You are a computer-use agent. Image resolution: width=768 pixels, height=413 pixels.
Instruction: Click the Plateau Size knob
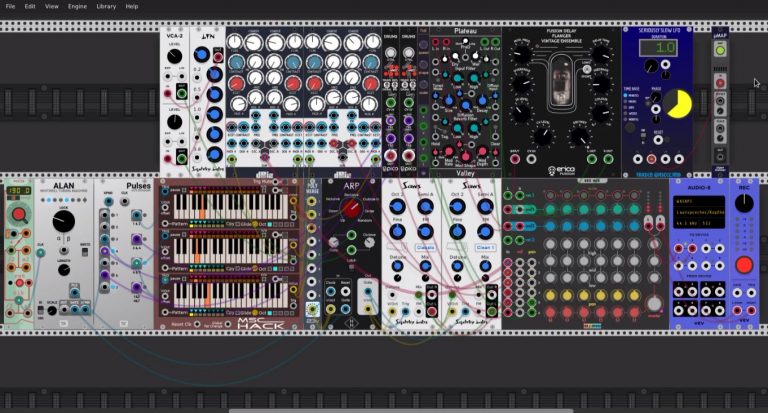[449, 101]
